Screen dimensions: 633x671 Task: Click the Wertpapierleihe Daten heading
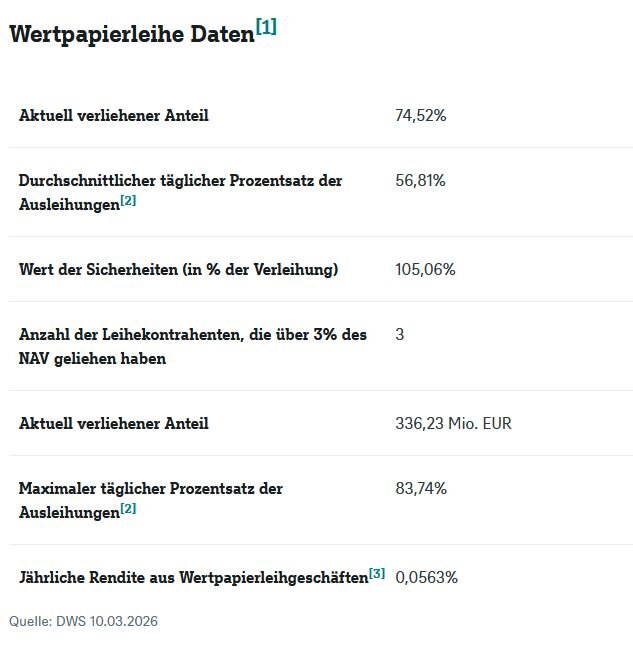pos(131,34)
